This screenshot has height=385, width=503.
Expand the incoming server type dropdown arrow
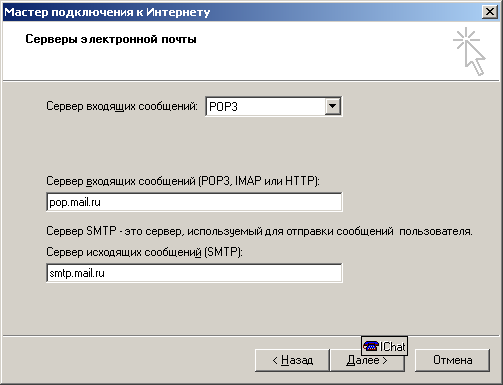pos(332,106)
